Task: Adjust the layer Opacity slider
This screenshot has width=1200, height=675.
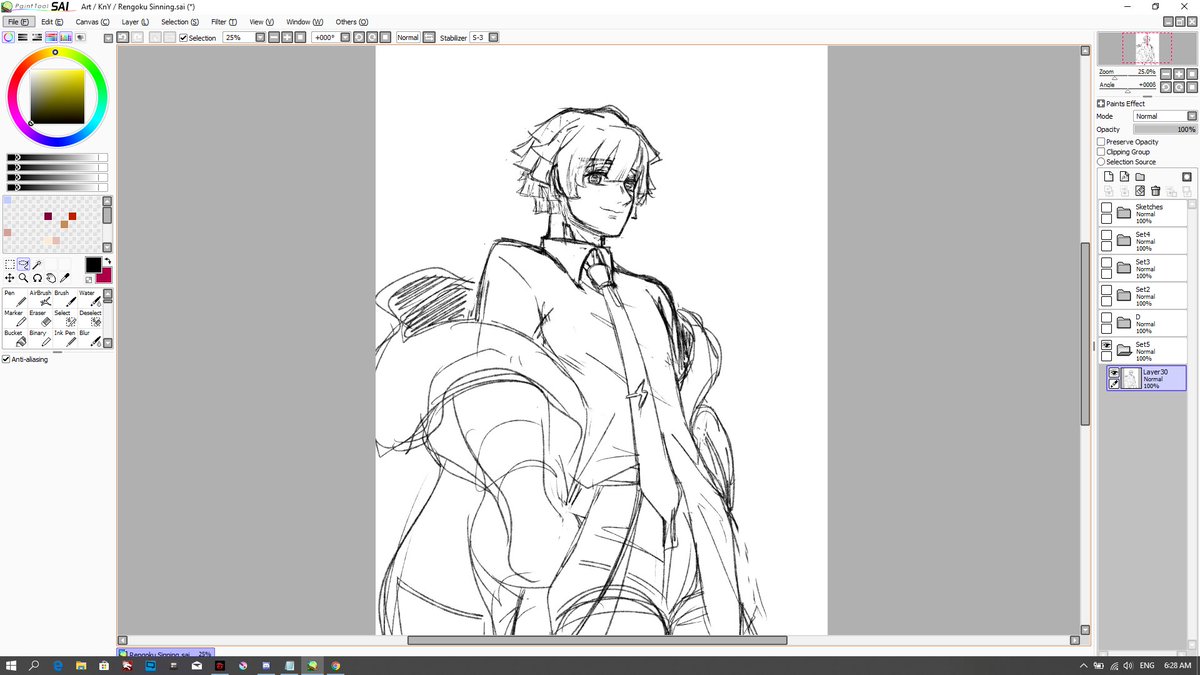Action: click(1165, 129)
